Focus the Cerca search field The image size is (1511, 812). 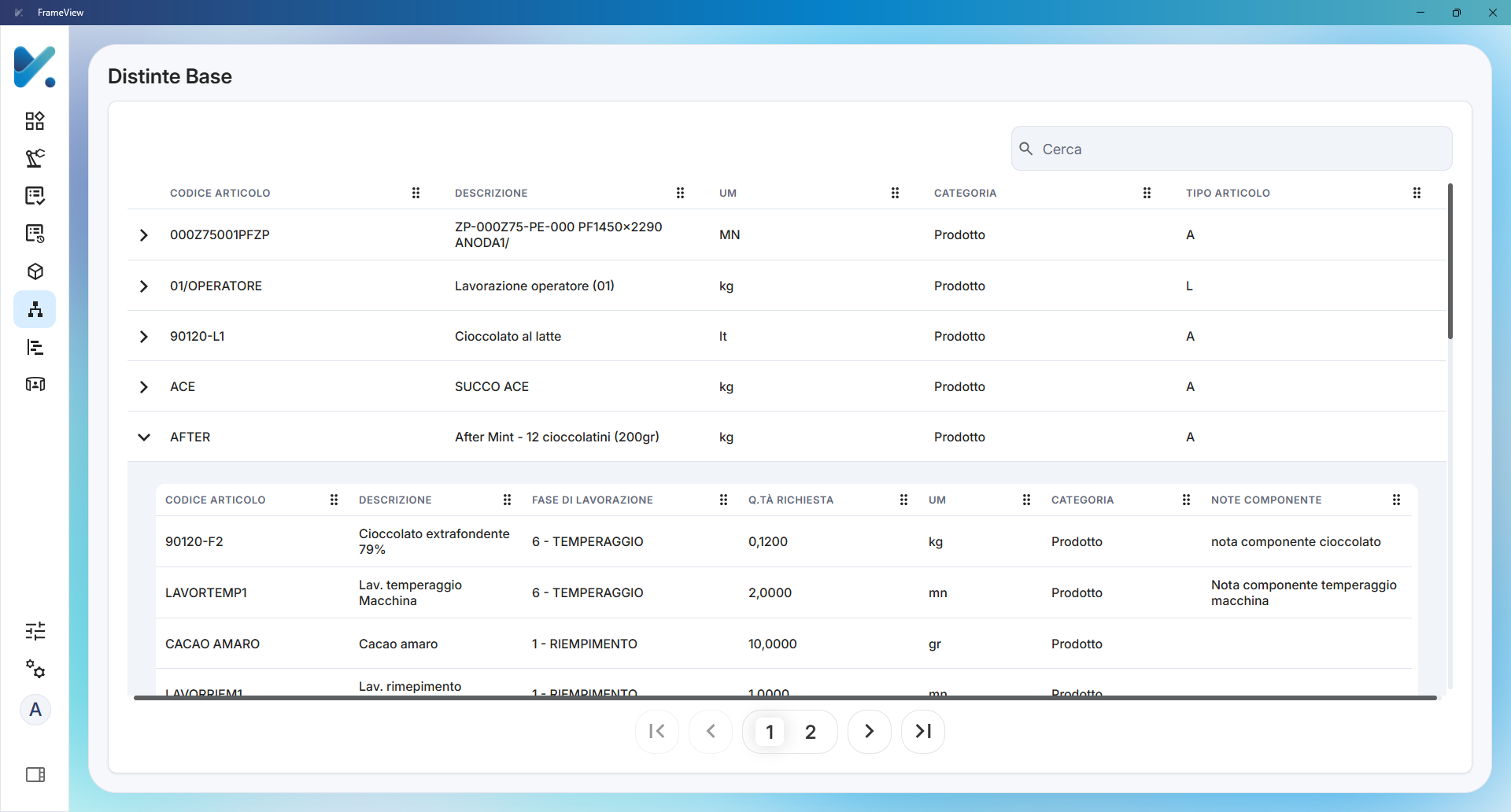coord(1232,149)
